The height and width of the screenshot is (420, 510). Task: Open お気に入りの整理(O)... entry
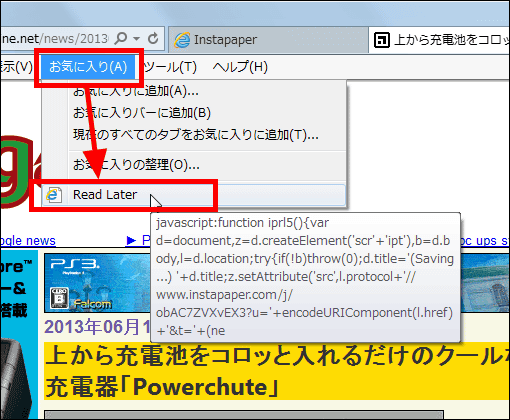click(x=194, y=164)
